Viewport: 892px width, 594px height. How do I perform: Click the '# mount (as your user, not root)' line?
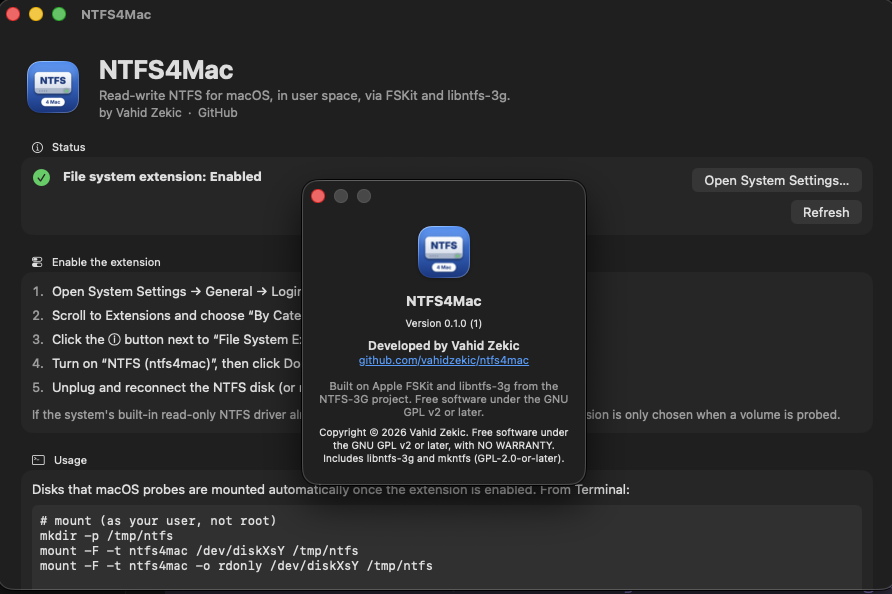[158, 521]
